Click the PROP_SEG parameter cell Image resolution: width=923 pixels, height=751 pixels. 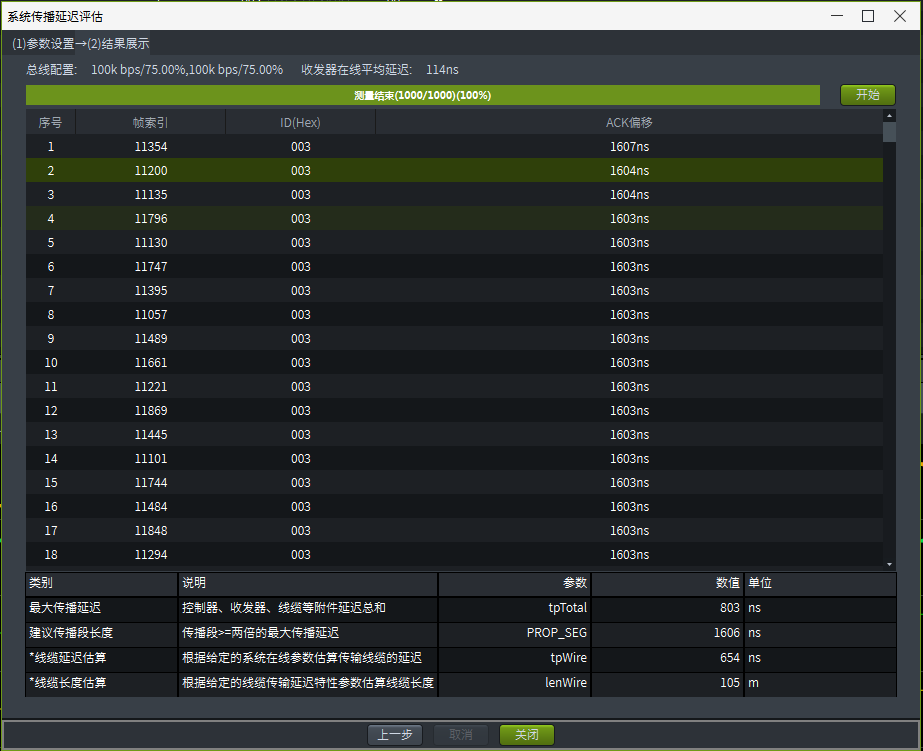coord(515,633)
